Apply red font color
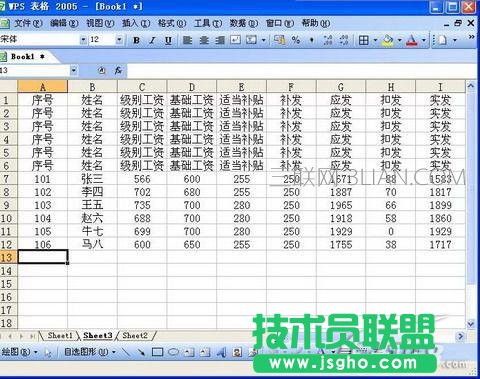 tap(412, 40)
